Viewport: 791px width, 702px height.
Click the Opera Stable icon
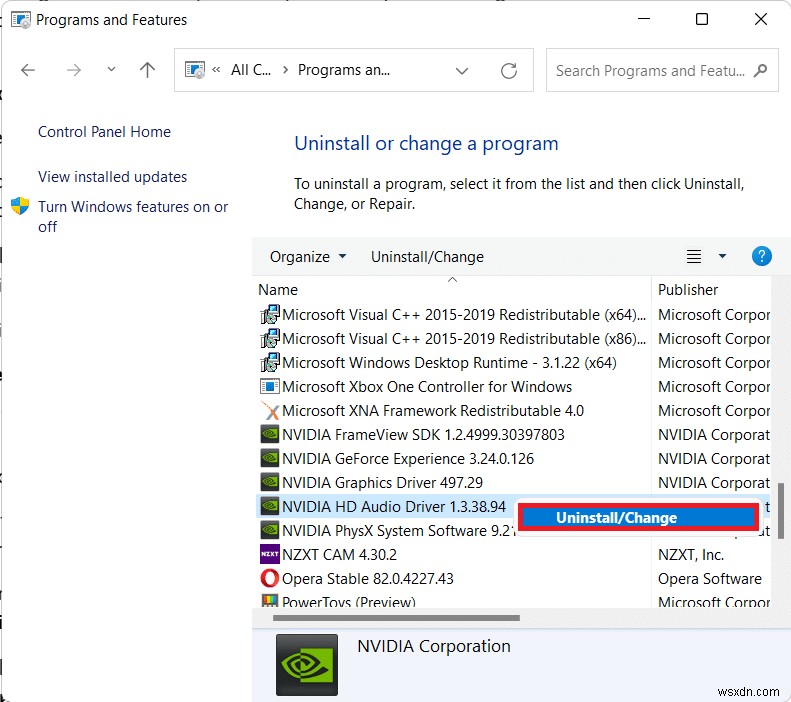[269, 578]
